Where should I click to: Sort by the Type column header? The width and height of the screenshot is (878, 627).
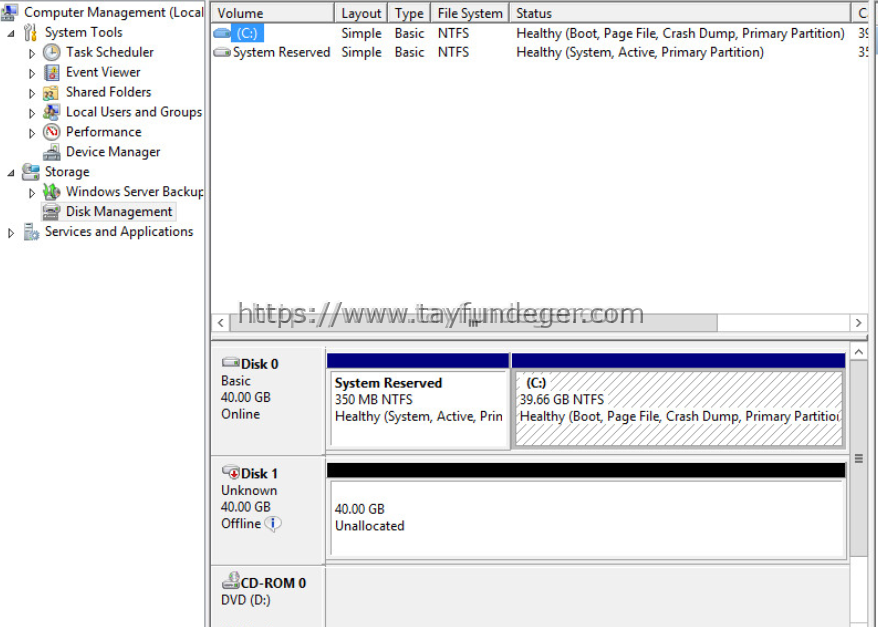(x=409, y=13)
